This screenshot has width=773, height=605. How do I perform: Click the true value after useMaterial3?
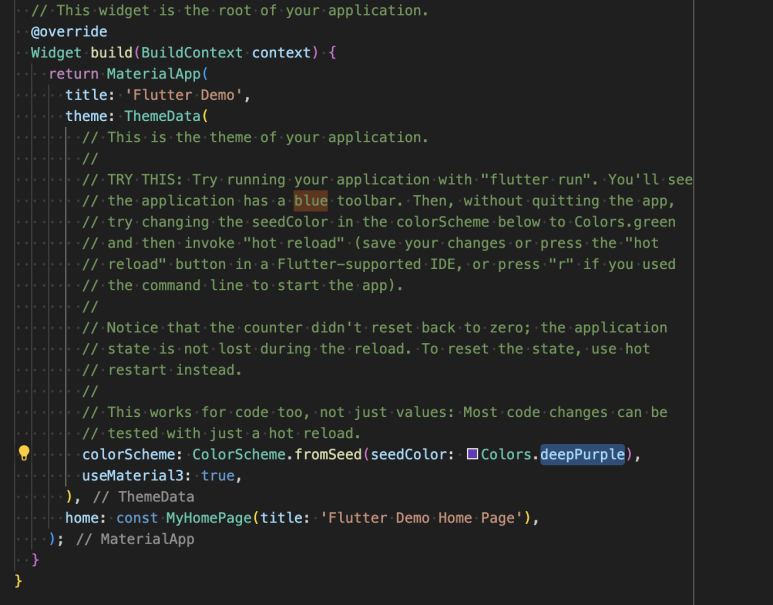(217, 475)
